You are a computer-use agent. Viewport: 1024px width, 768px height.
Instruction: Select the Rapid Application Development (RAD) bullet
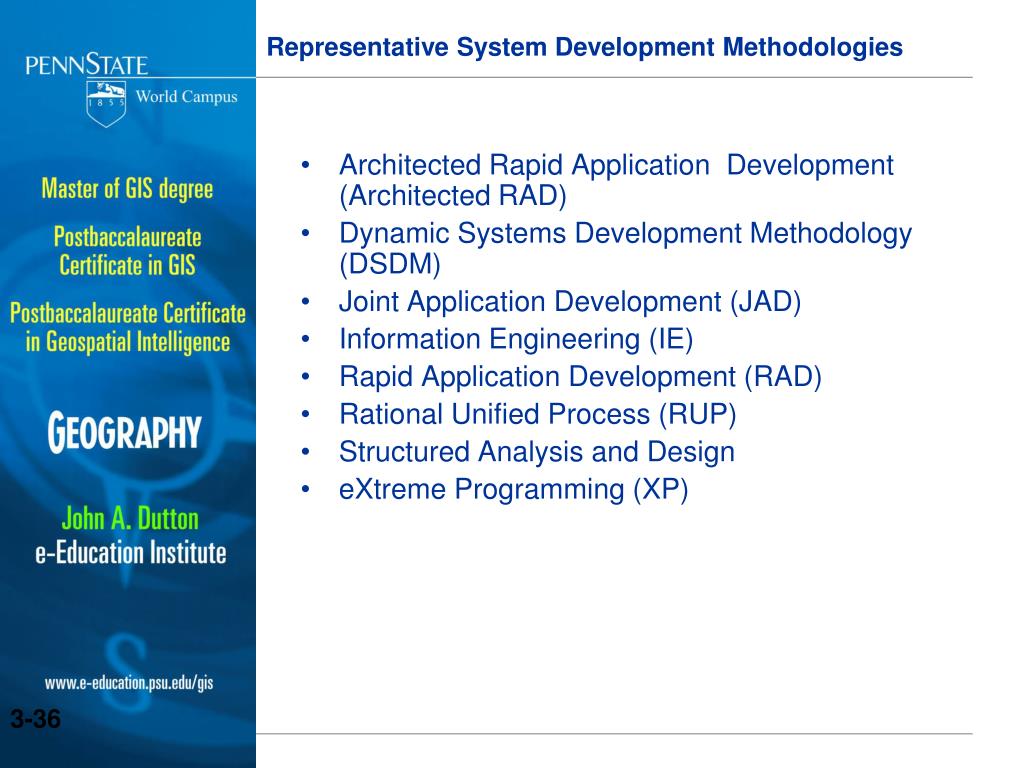coord(580,377)
